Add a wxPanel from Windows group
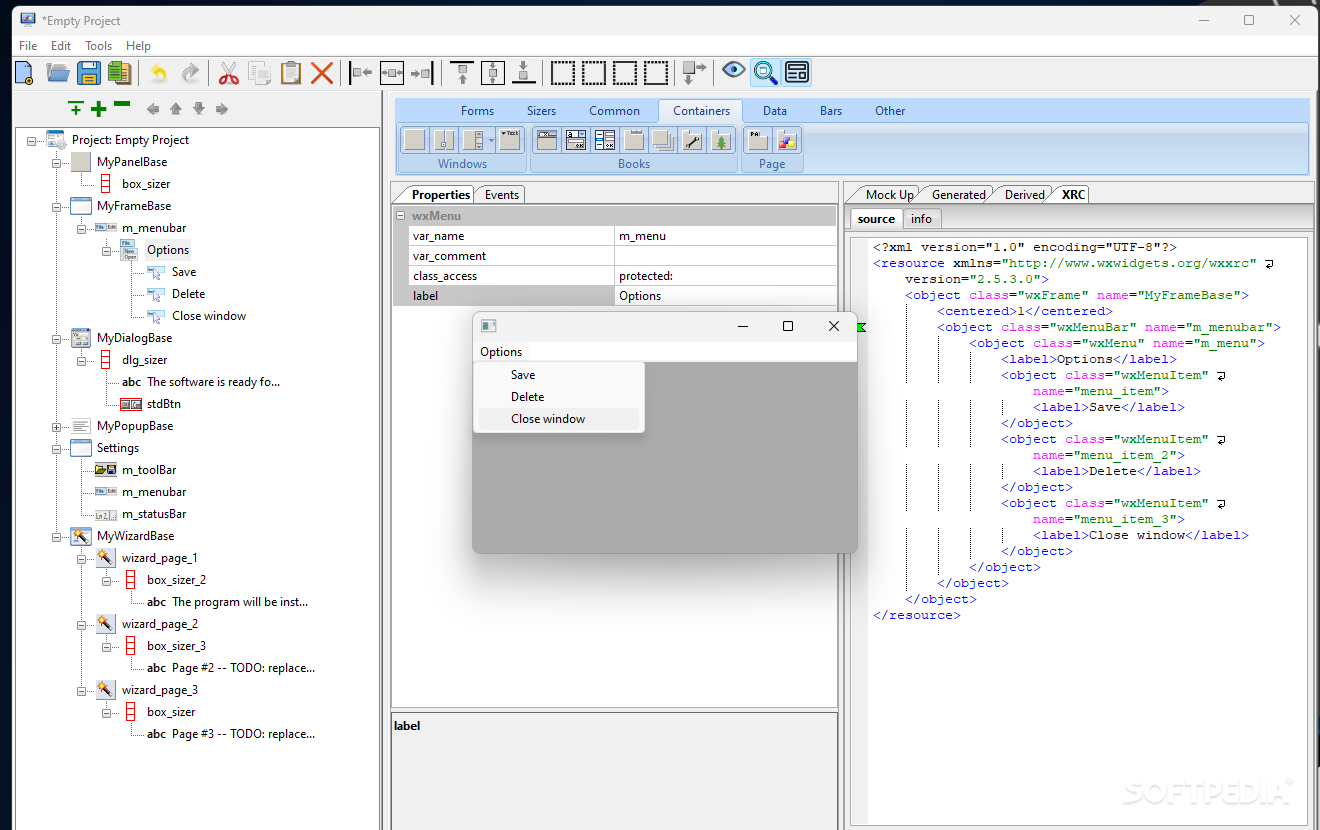Image resolution: width=1320 pixels, height=830 pixels. 414,140
